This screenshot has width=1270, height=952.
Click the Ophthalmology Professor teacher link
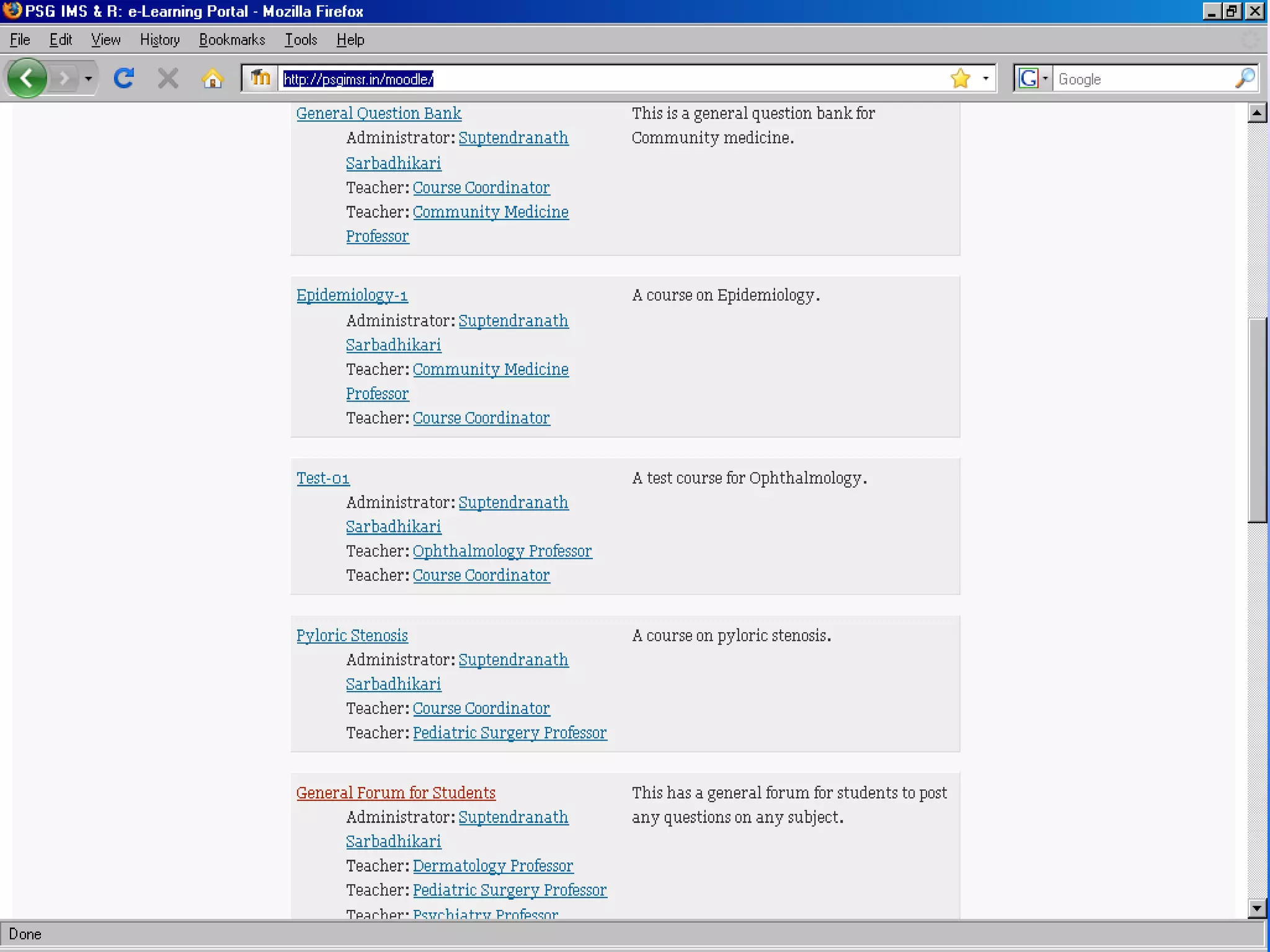coord(502,551)
